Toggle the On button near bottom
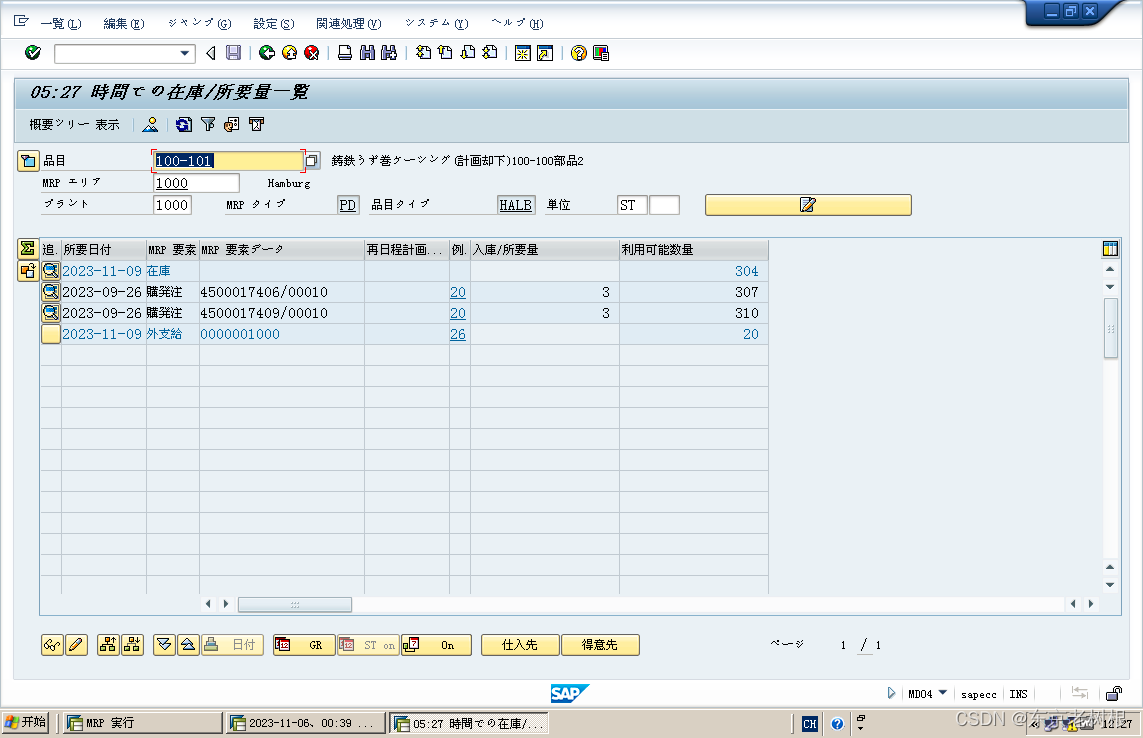Screen dimensions: 1143x738 [436, 644]
